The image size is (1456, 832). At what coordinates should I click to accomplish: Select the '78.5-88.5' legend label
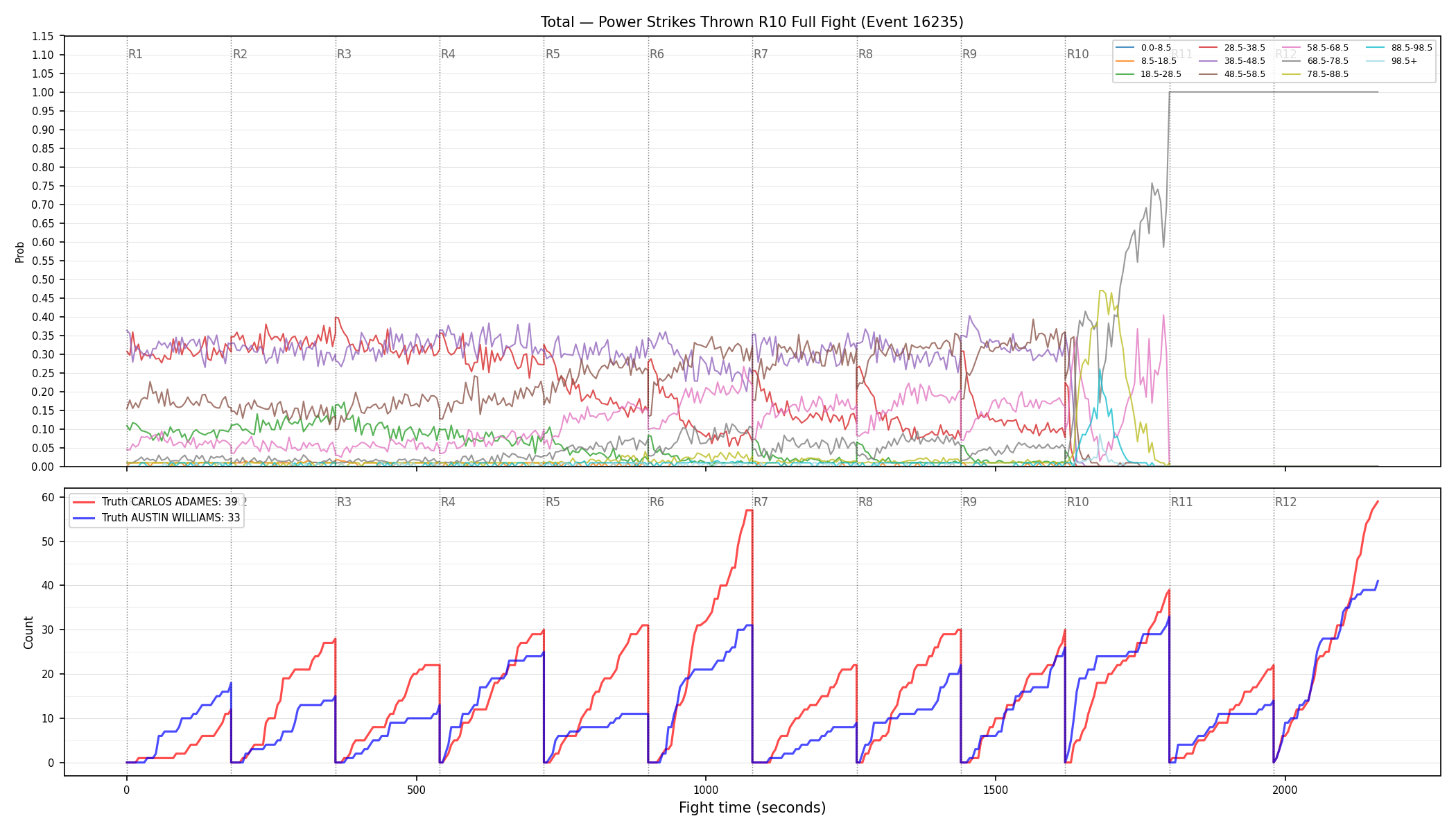1328,74
